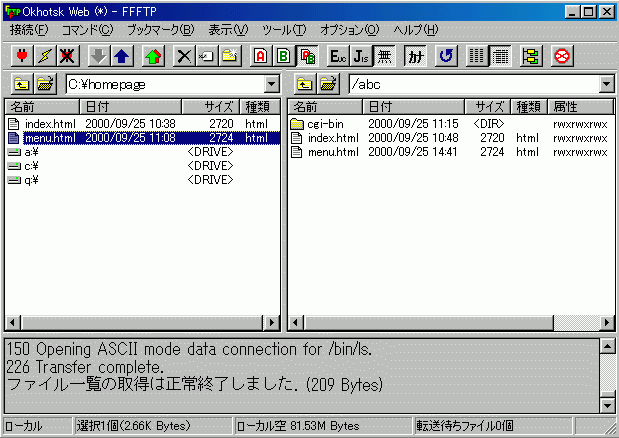Click the Connect plug icon in toolbar
This screenshot has height=438, width=619.
[22, 56]
